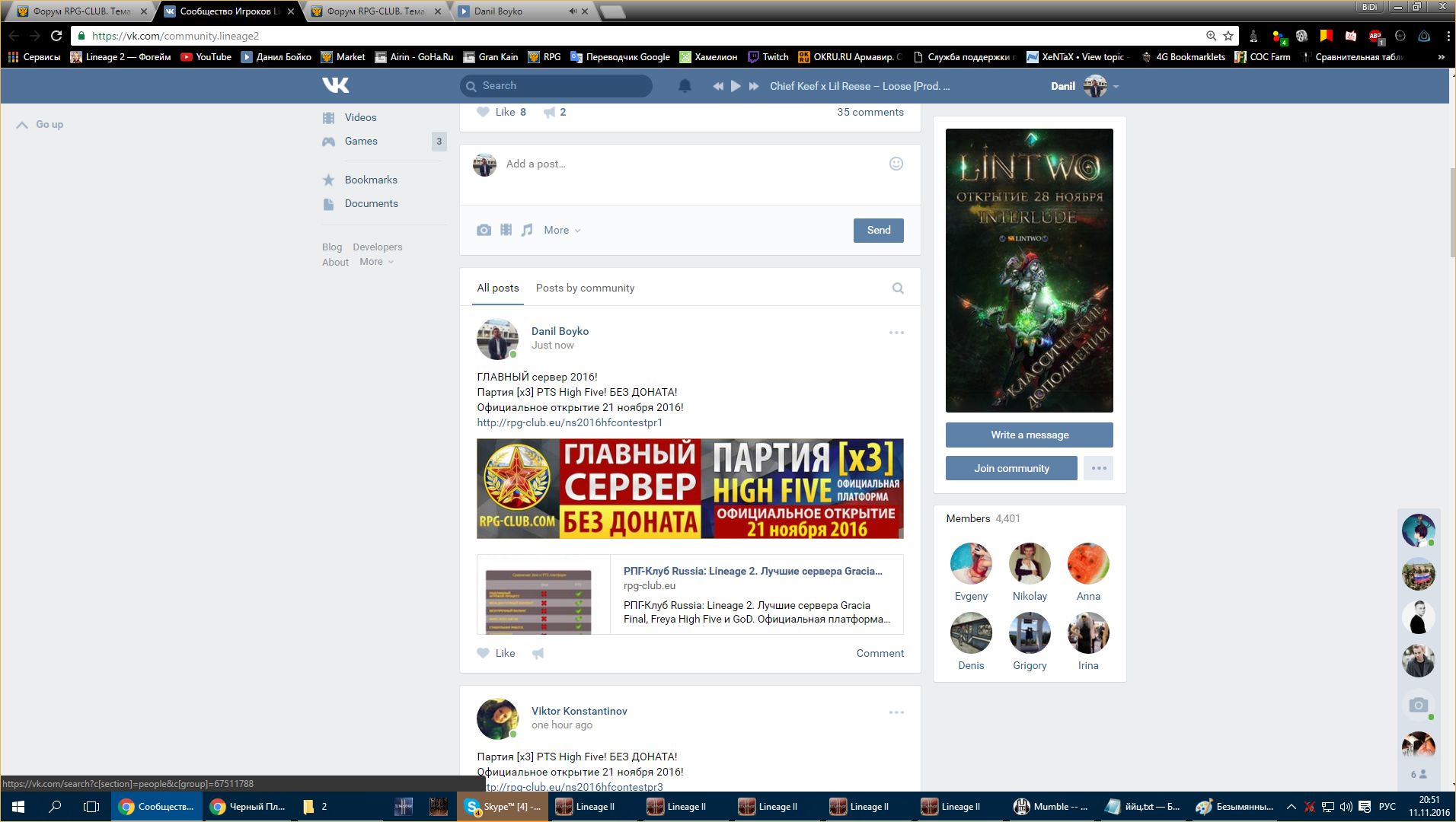
Task: Open the Members heading link
Action: pos(968,518)
